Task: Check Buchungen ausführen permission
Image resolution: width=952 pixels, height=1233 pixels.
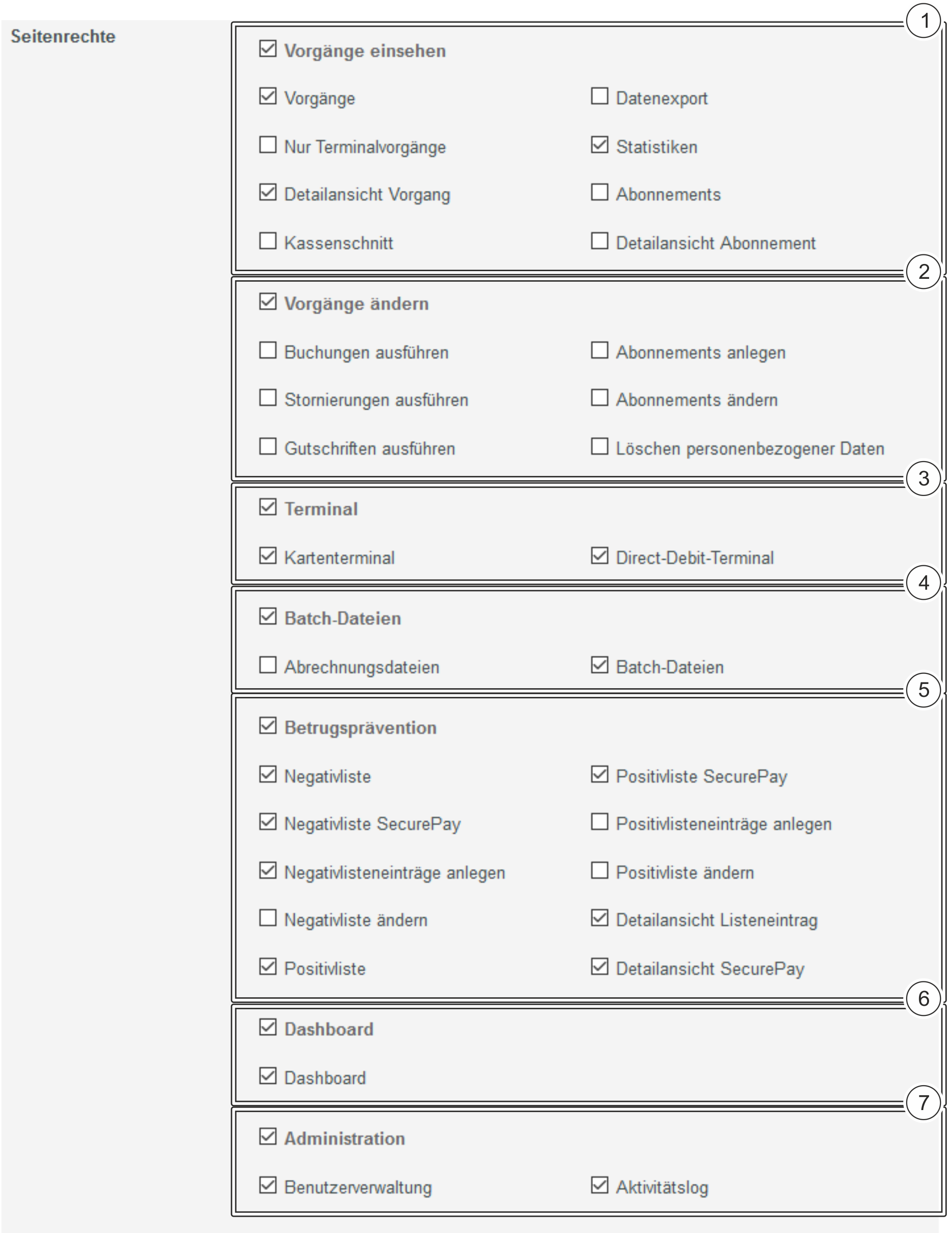Action: 267,351
